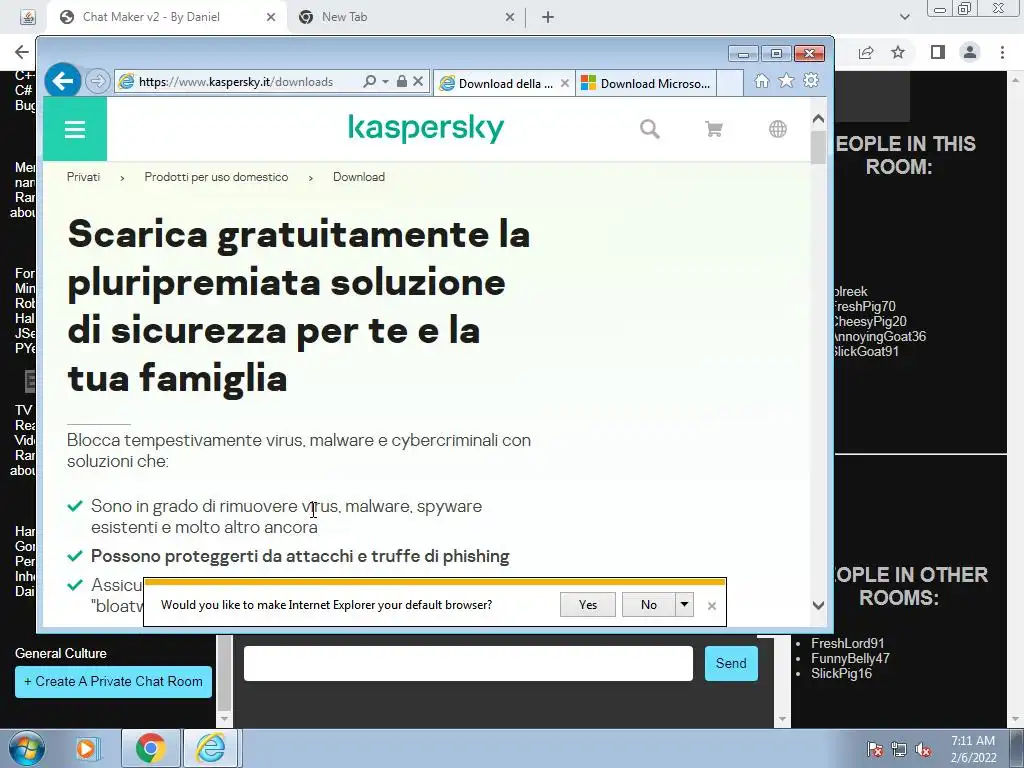
Task: Click the Kaspersky globe language icon
Action: [x=778, y=129]
